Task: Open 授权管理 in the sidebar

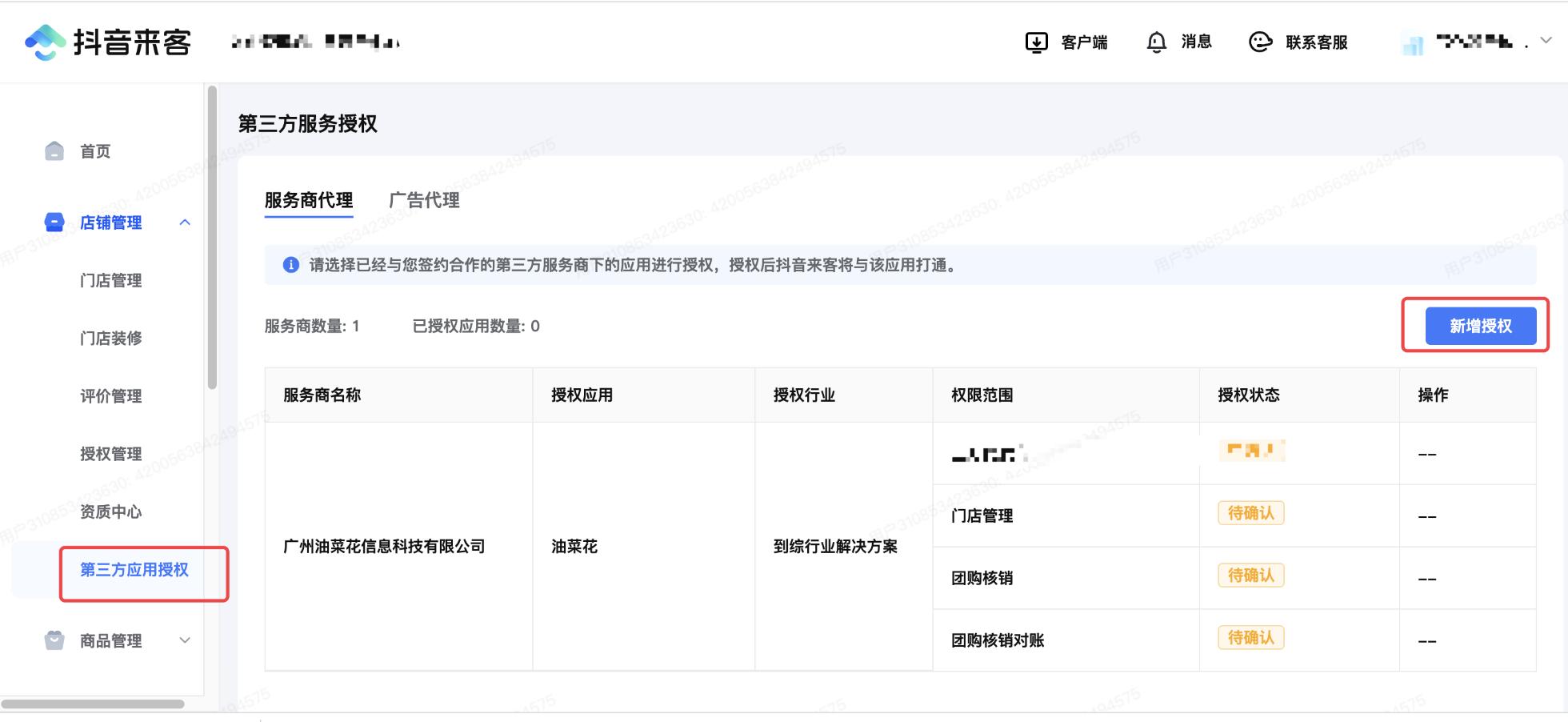Action: [111, 454]
